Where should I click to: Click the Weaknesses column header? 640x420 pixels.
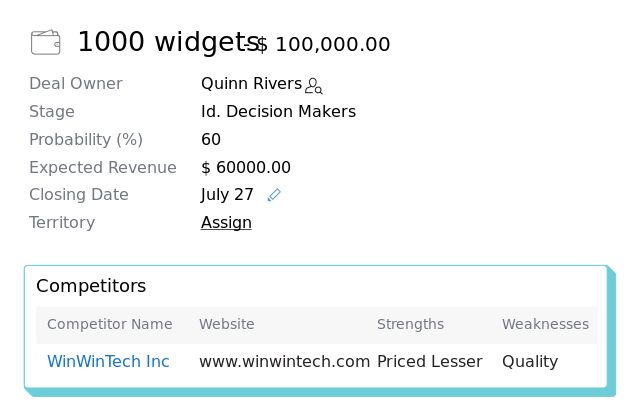point(545,324)
